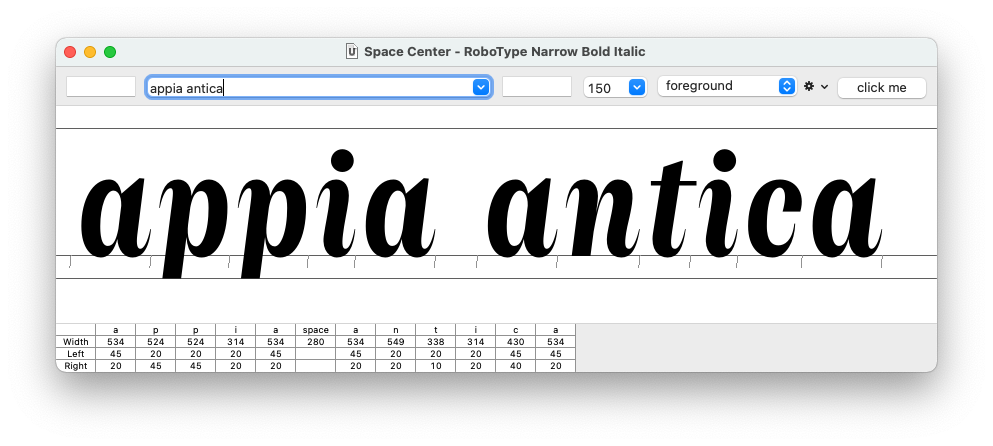The image size is (993, 446).
Task: Expand the text string history dropdown arrow
Action: [481, 88]
